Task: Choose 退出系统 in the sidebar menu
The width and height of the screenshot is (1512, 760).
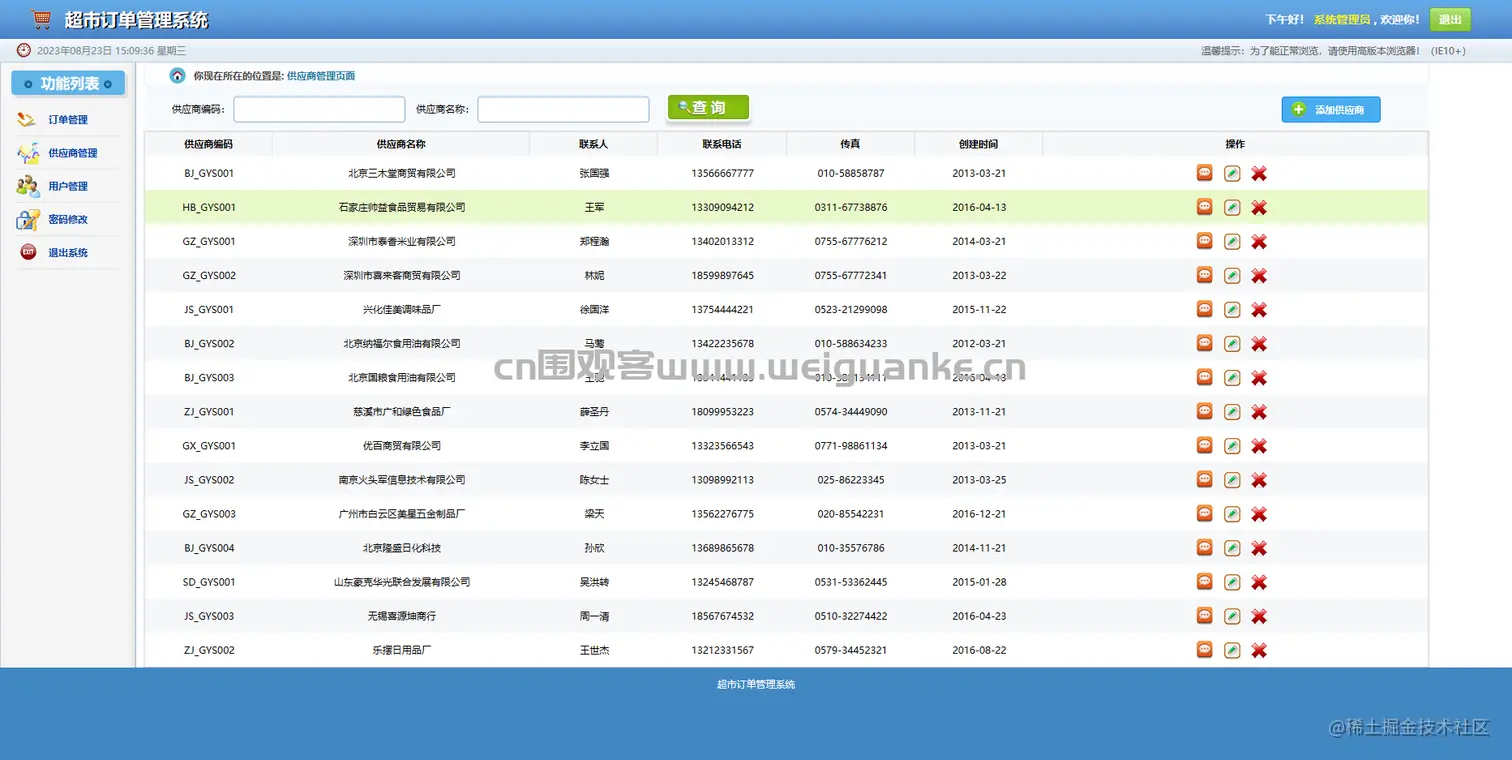Action: (68, 252)
